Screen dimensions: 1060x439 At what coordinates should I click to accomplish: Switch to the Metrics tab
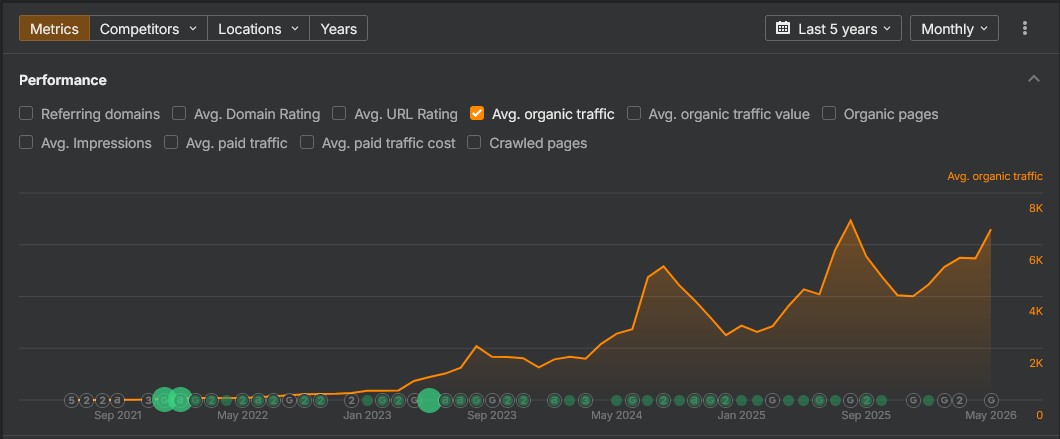pos(54,28)
